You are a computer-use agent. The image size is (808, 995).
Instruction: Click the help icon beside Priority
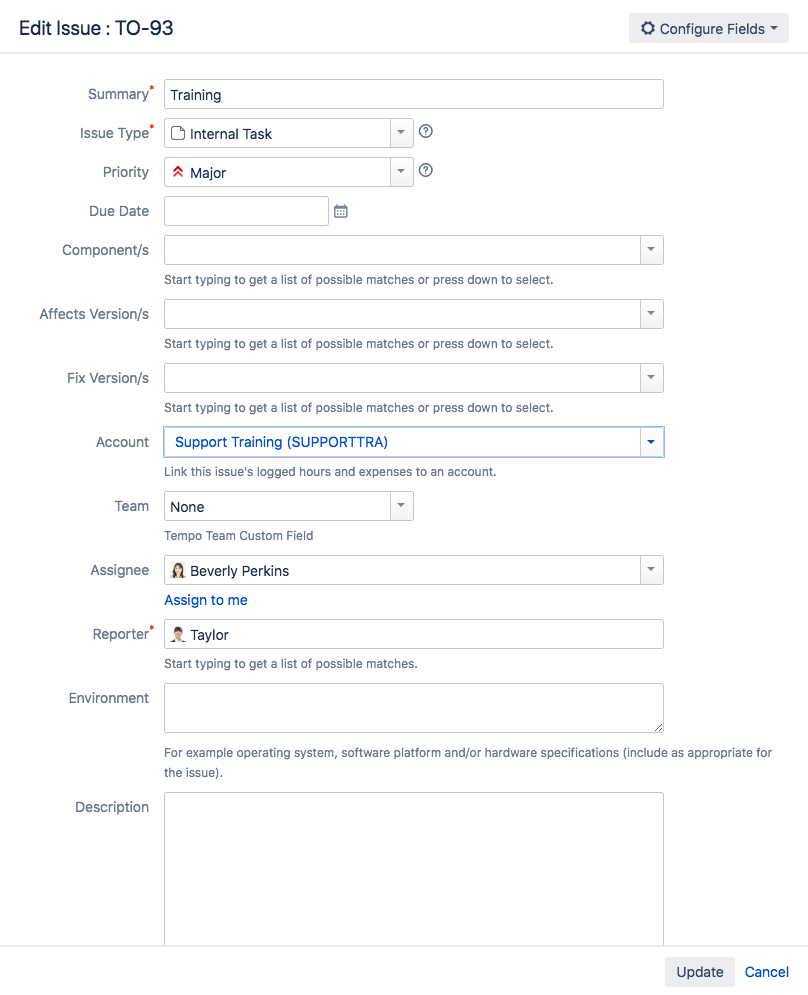point(425,171)
